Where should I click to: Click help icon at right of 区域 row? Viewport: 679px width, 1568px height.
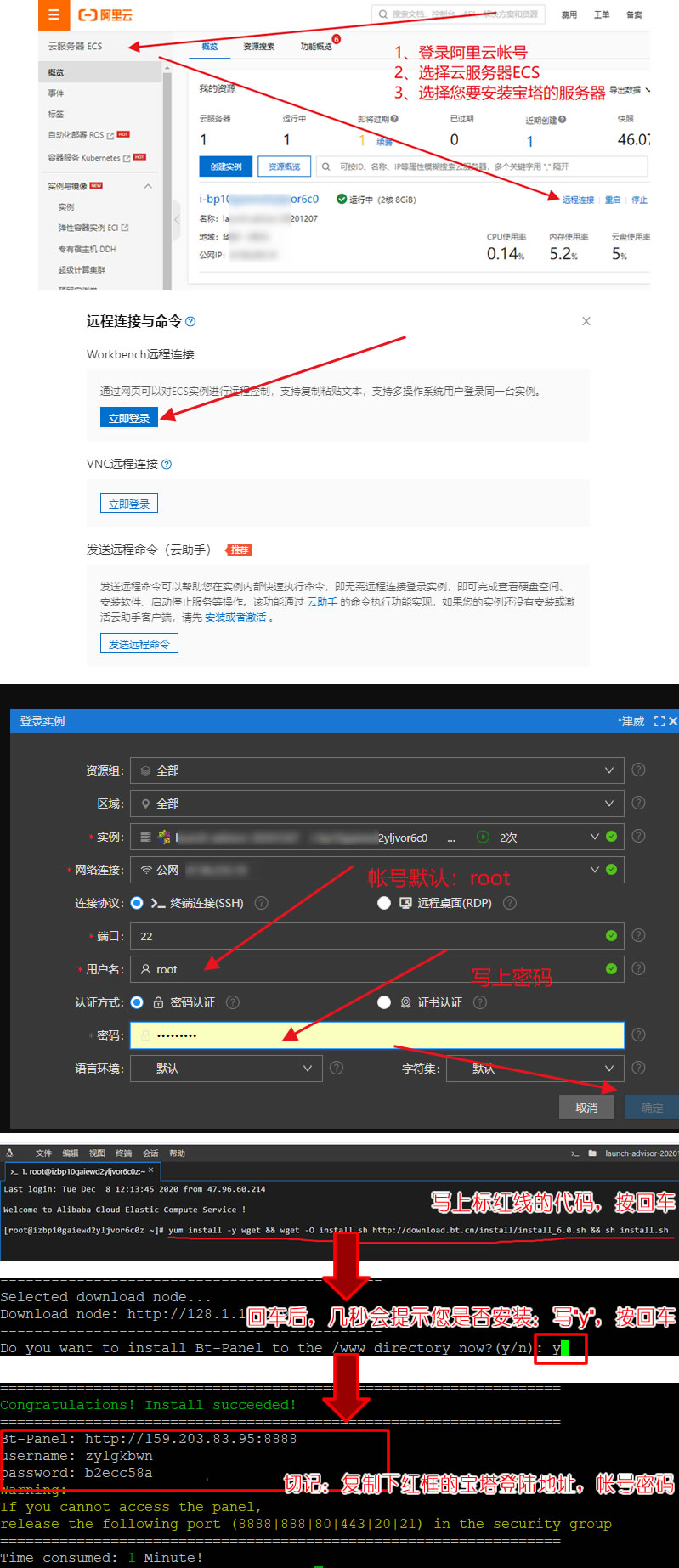pyautogui.click(x=638, y=803)
